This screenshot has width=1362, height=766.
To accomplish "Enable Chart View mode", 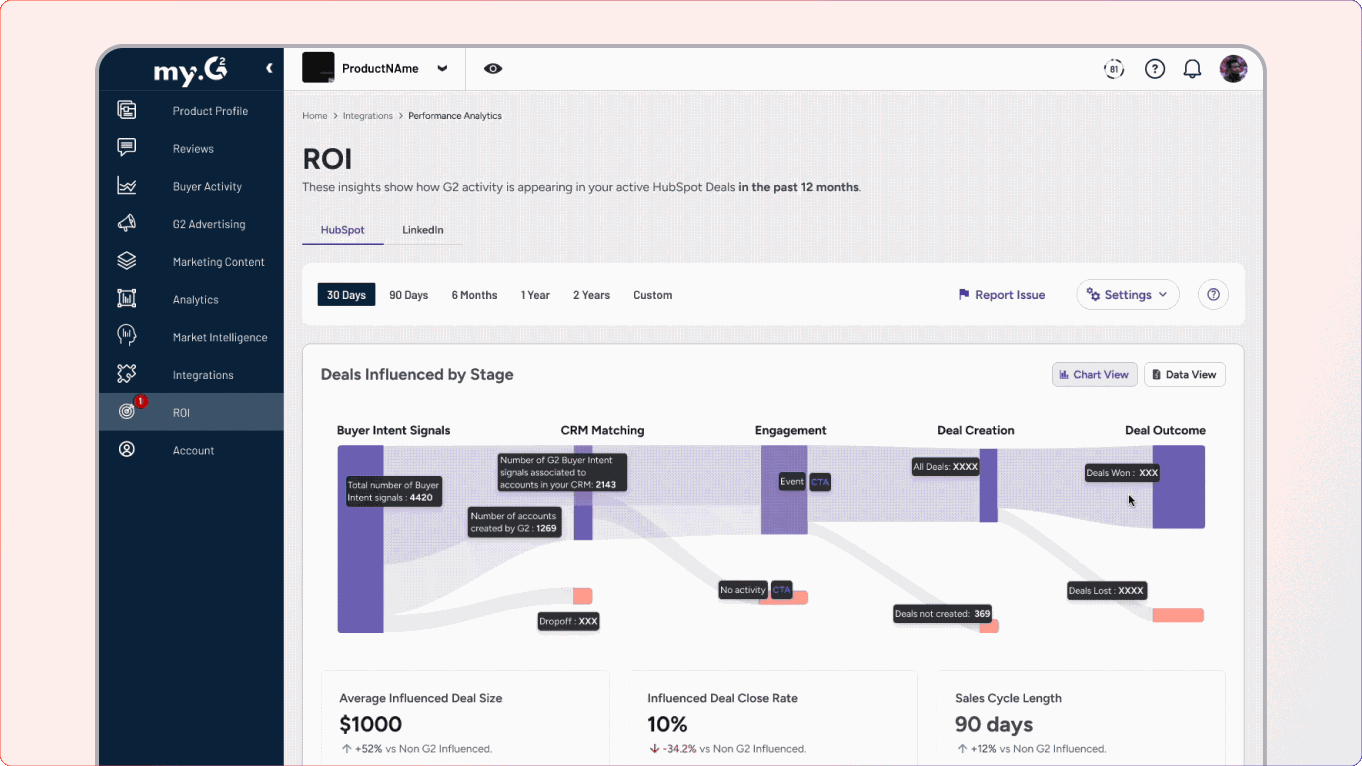I will click(1094, 374).
